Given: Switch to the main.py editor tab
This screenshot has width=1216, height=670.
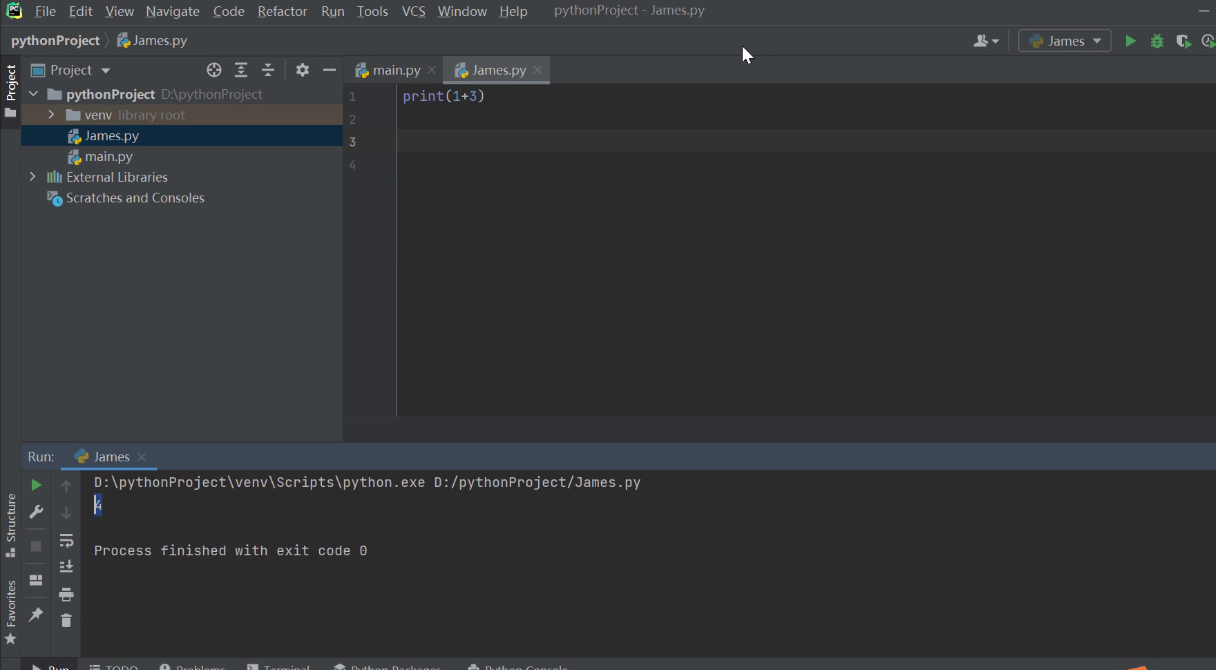Looking at the screenshot, I should [396, 70].
